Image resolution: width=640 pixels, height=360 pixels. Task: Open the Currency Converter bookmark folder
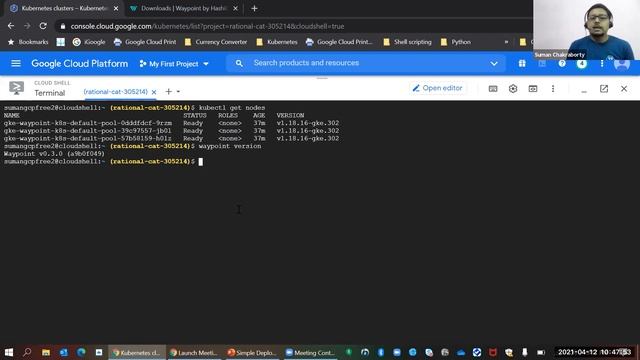click(x=216, y=42)
